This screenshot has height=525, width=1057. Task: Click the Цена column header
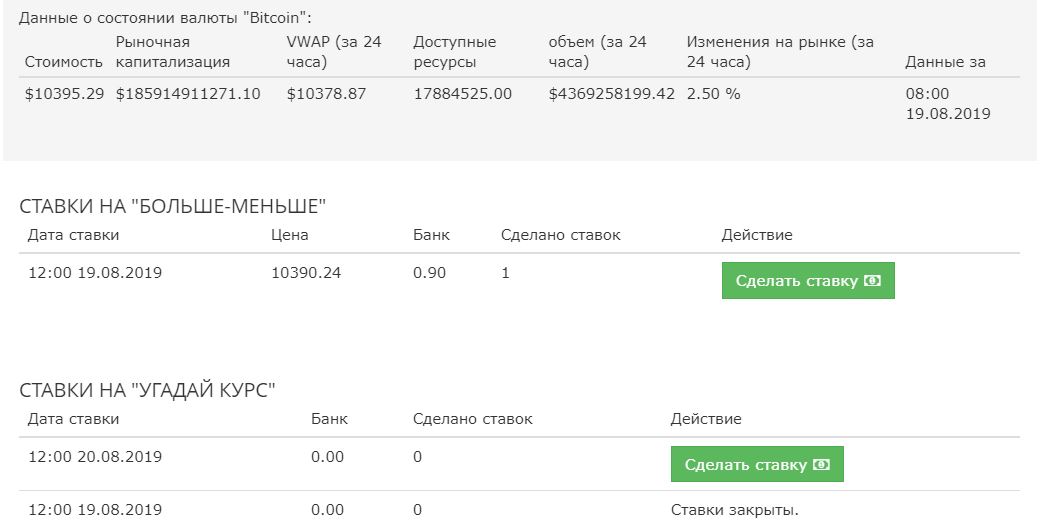point(290,235)
